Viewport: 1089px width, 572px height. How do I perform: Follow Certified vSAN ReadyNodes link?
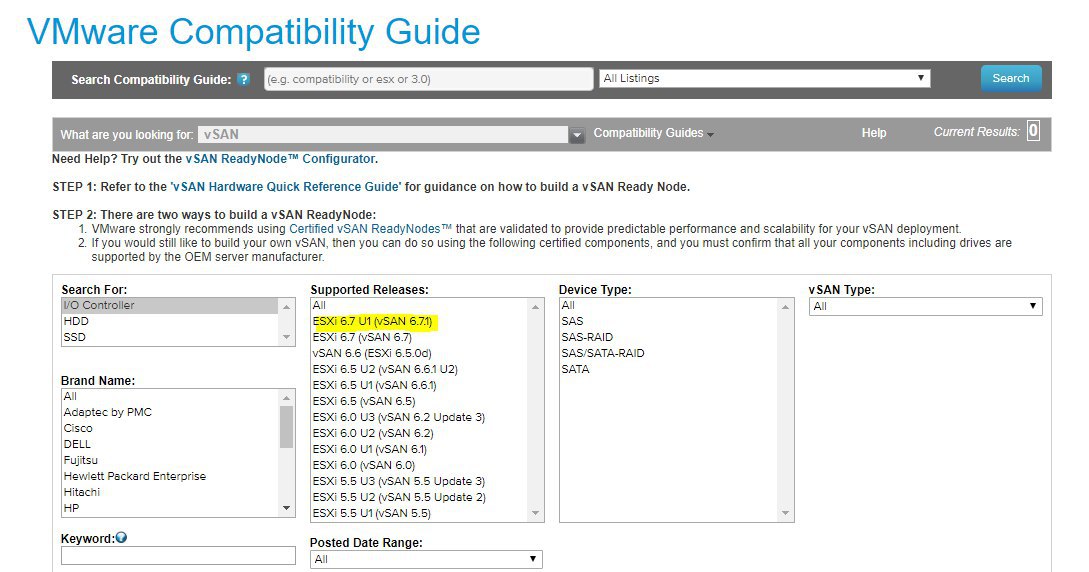coord(370,228)
